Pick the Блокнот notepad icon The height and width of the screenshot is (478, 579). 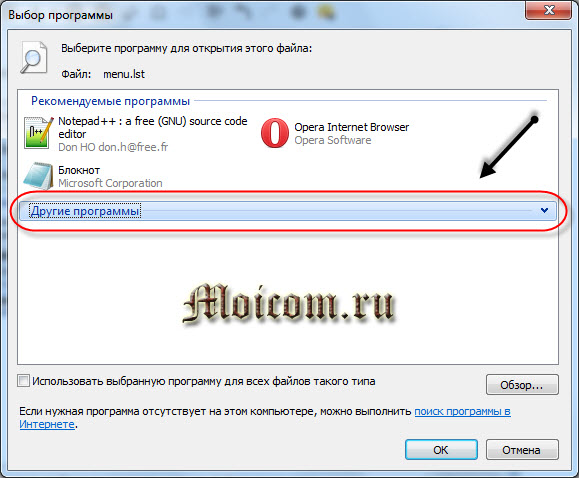coord(38,176)
